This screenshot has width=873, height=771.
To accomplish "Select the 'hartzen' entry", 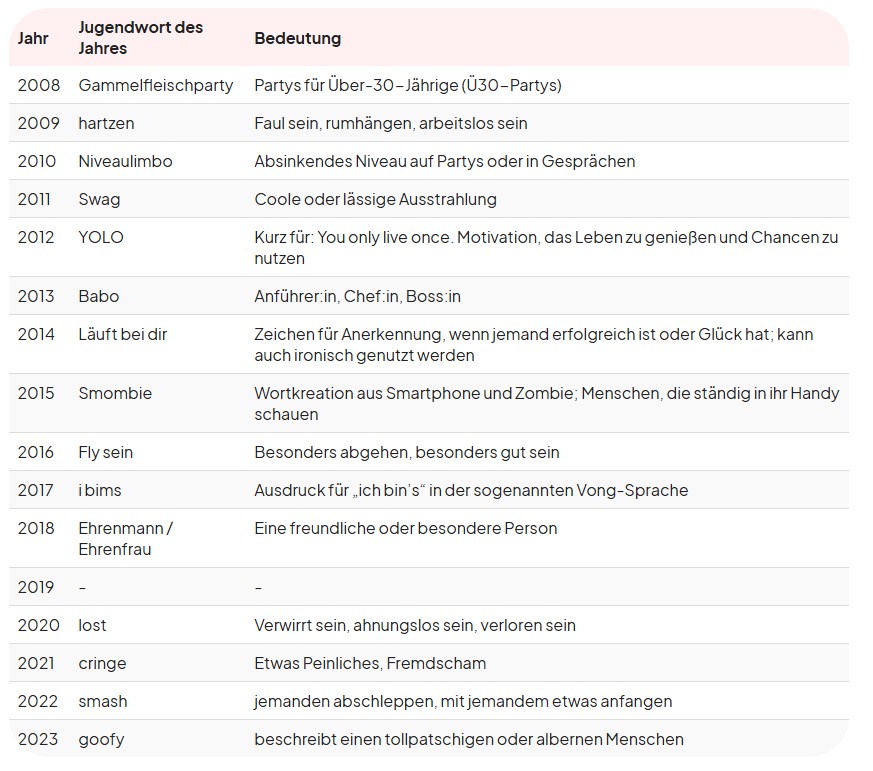I will tap(106, 123).
